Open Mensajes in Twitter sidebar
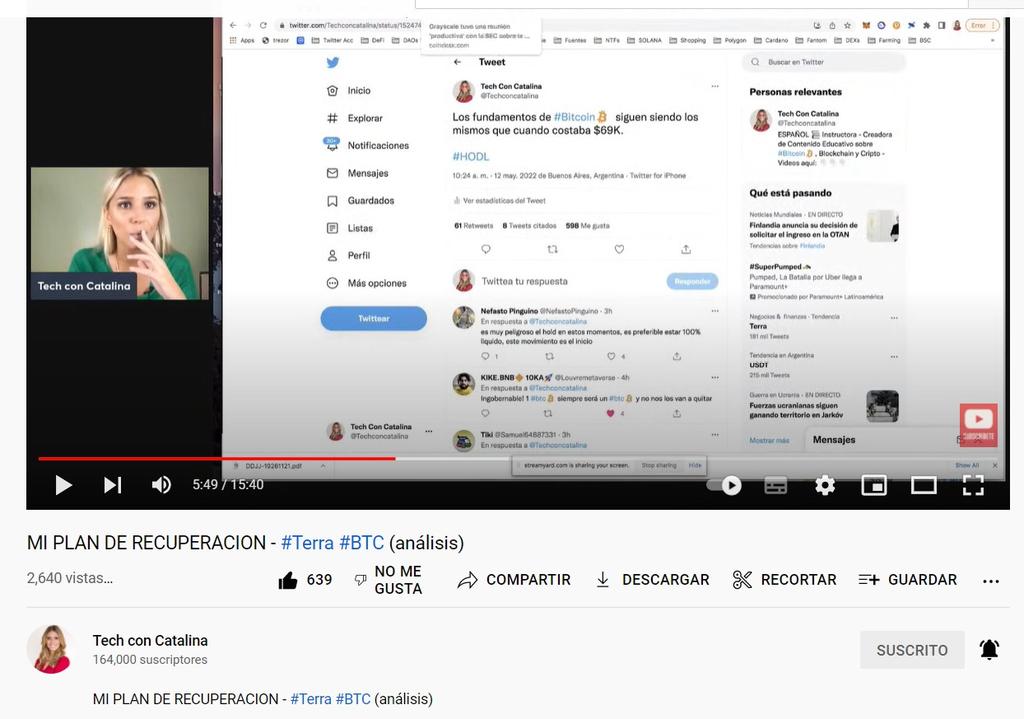This screenshot has width=1024, height=719. pos(357,173)
